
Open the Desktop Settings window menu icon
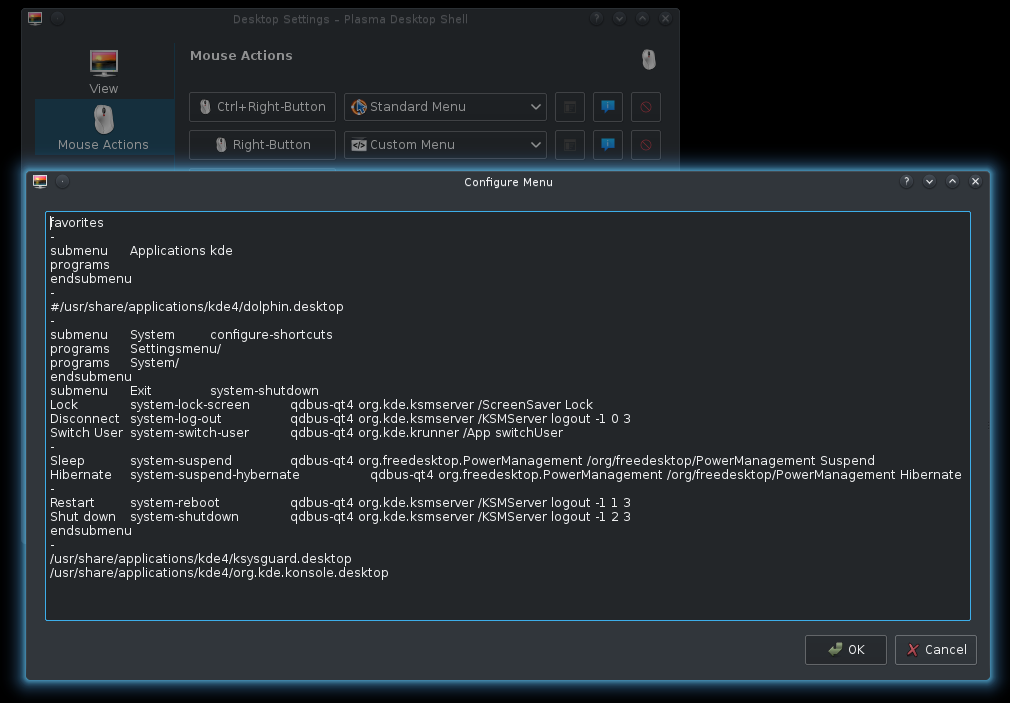point(35,19)
